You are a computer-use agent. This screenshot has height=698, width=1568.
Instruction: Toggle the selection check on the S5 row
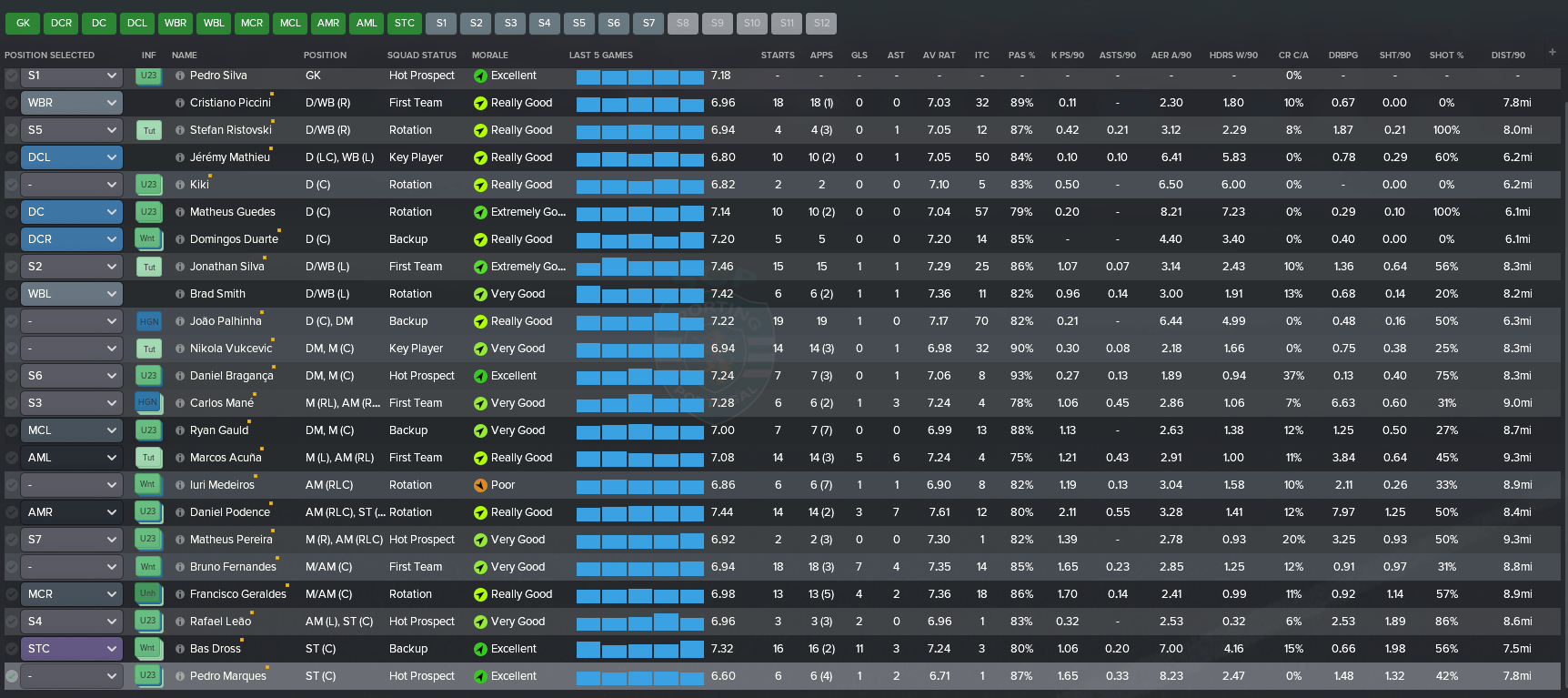[x=12, y=130]
